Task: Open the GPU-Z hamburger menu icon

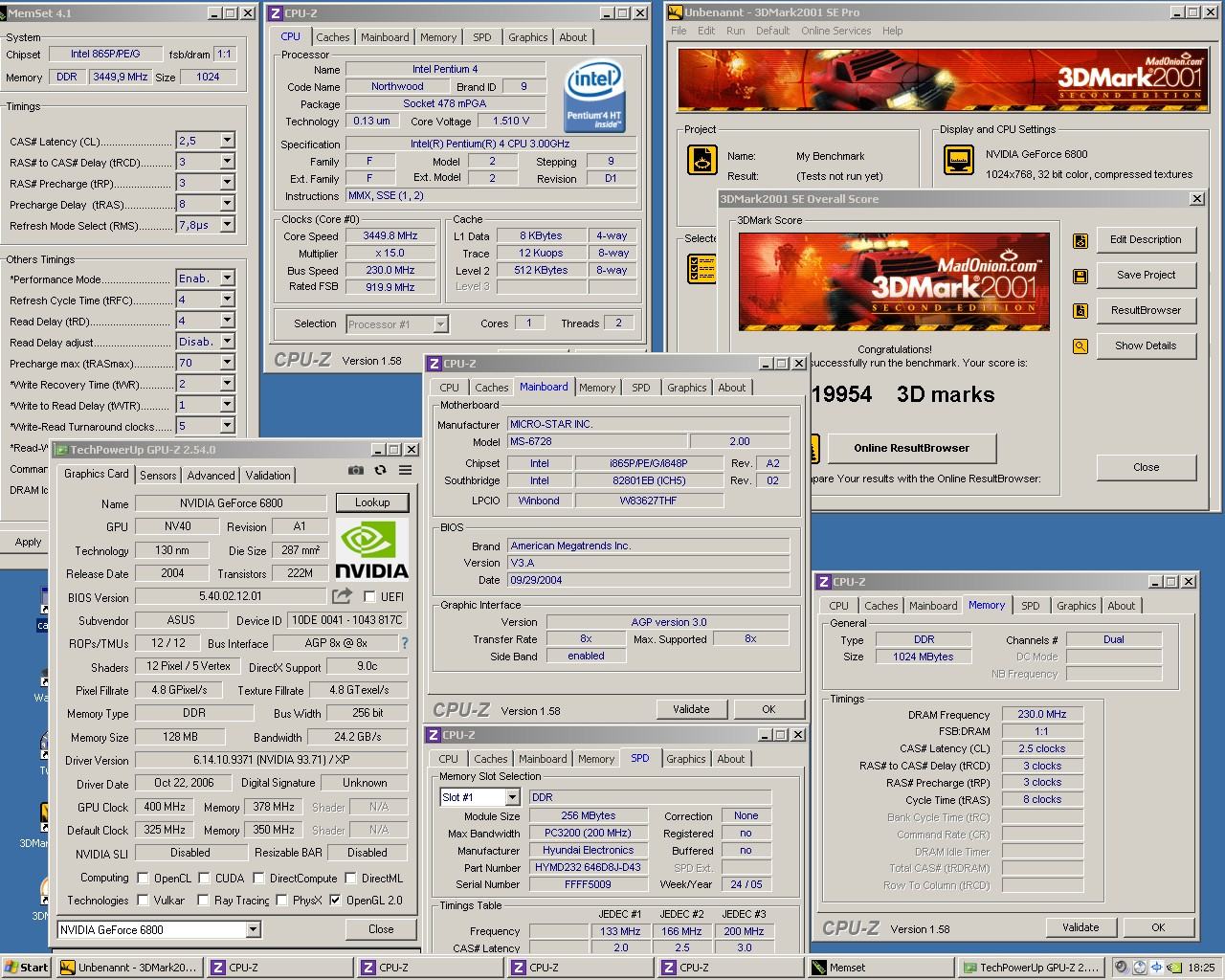Action: pos(405,470)
